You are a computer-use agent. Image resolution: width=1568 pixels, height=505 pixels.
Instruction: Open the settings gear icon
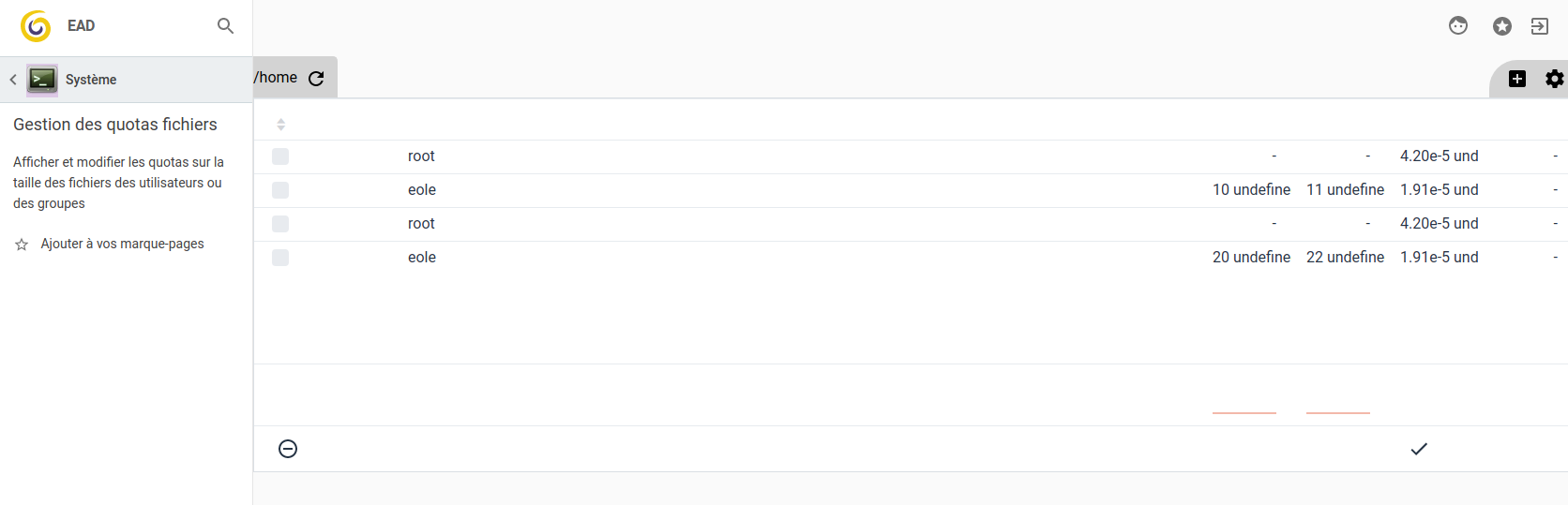(x=1554, y=79)
